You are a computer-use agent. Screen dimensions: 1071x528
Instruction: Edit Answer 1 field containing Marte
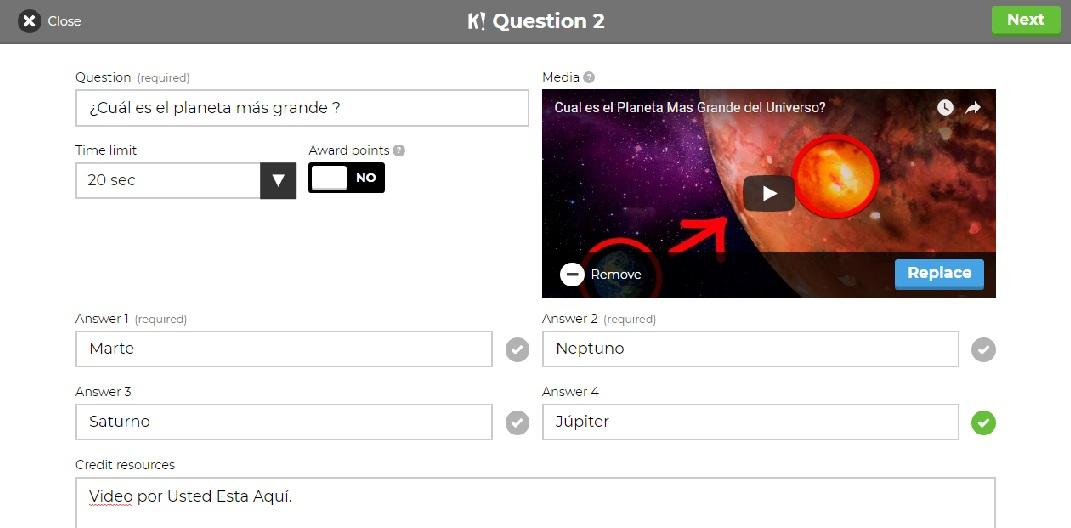[283, 349]
